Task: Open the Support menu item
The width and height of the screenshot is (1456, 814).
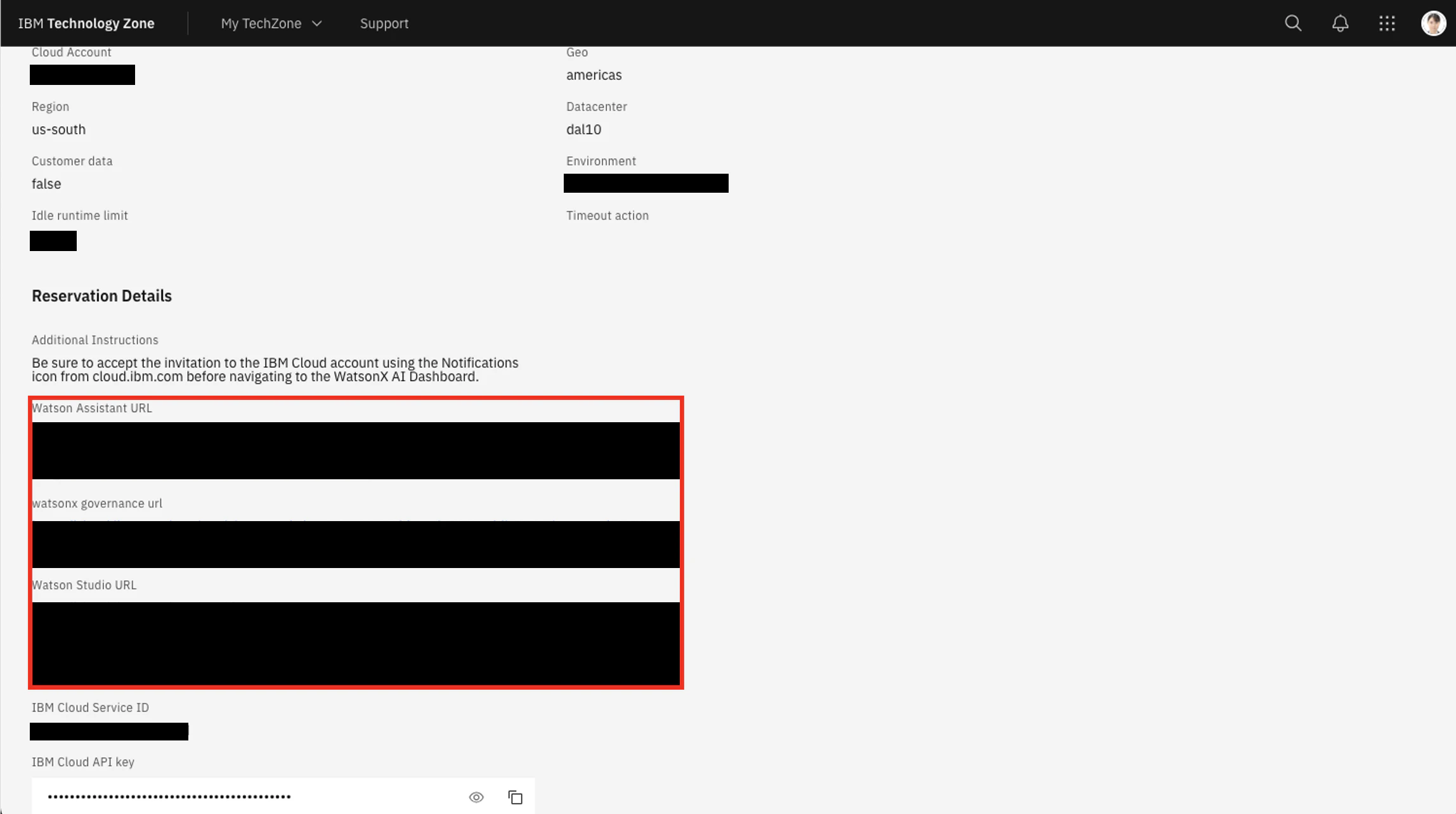Action: pos(384,23)
